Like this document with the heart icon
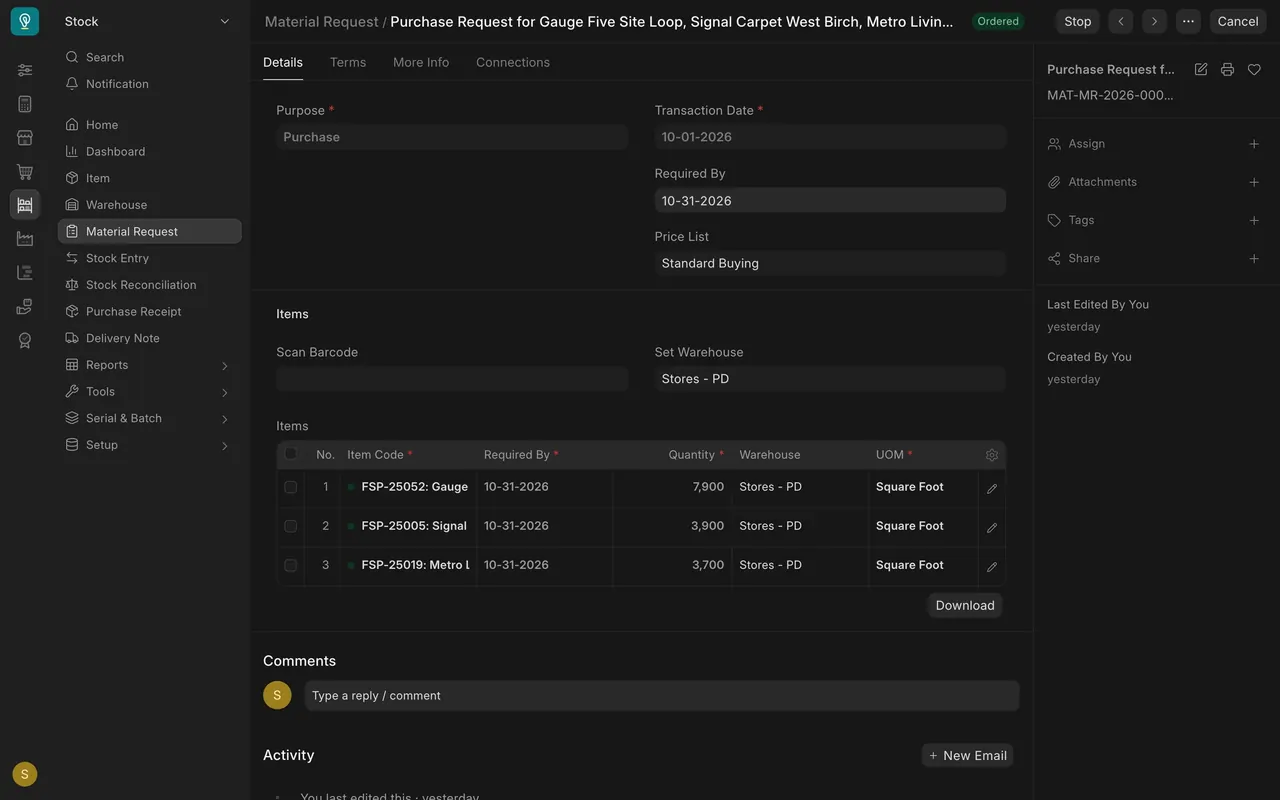This screenshot has width=1280, height=800. click(x=1254, y=69)
